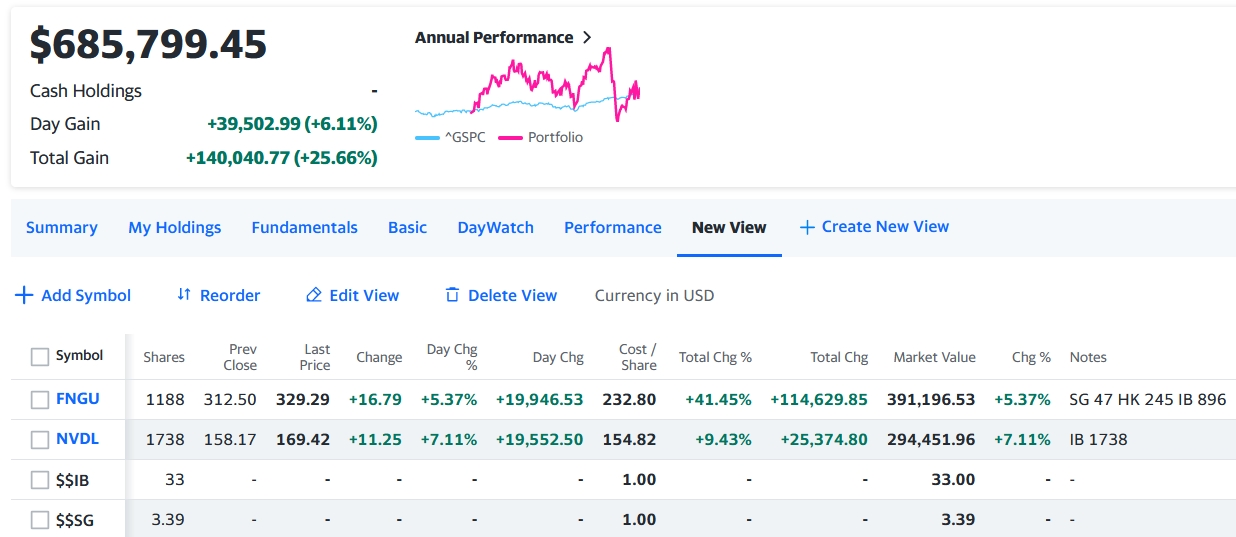Viewport: 1236px width, 537px height.
Task: Open the NVDL symbol link
Action: [x=77, y=439]
